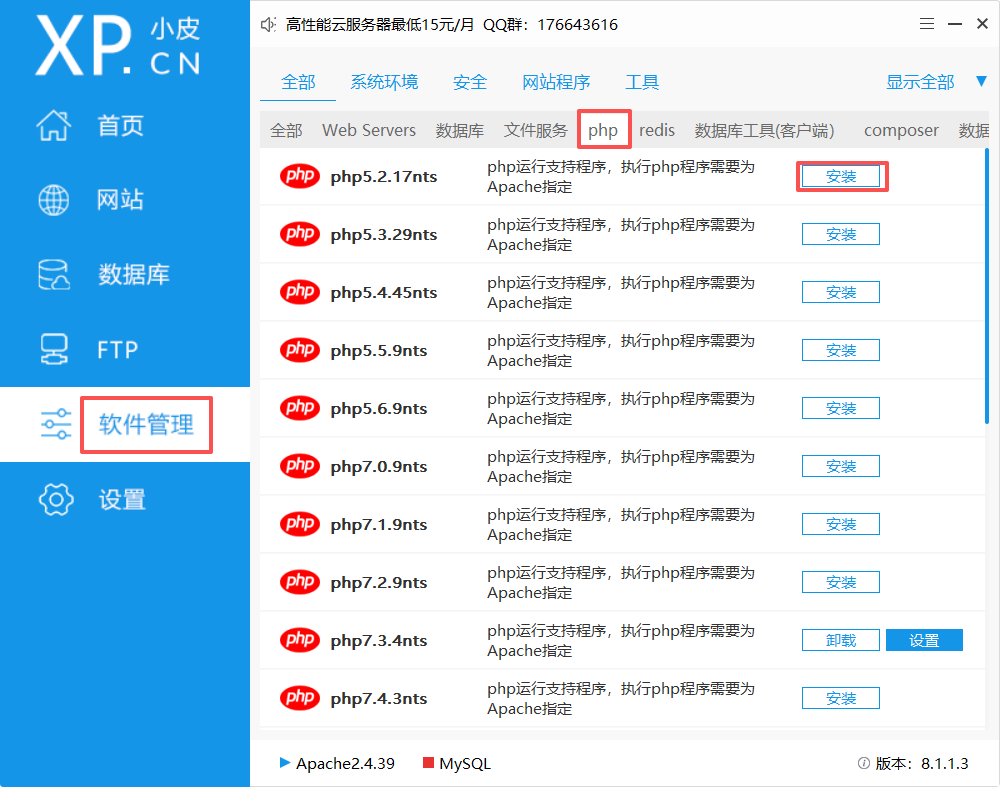The height and width of the screenshot is (787, 1000).
Task: Click the MySQL stopped red square icon
Action: [x=429, y=763]
